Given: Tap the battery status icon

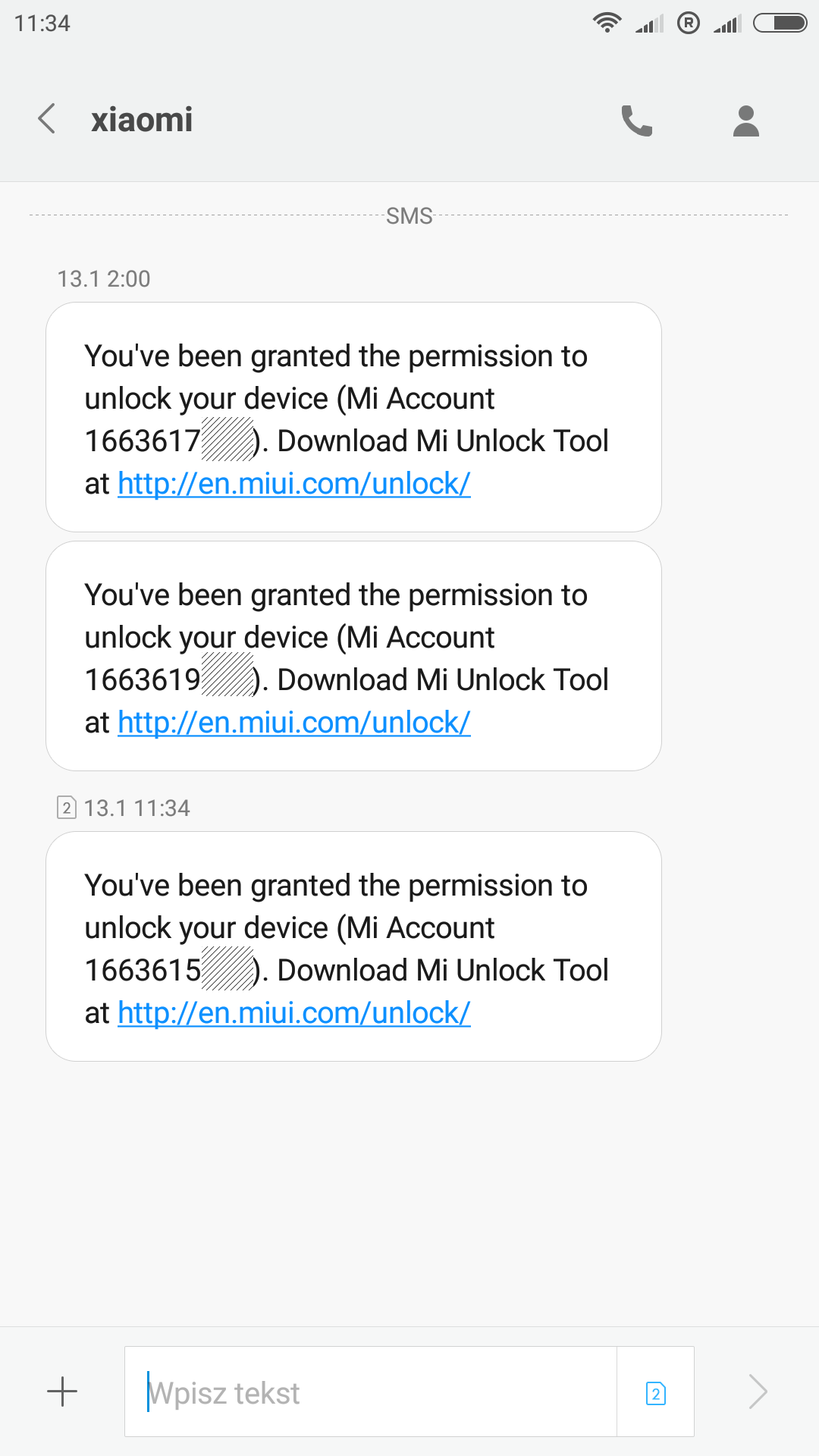Looking at the screenshot, I should pyautogui.click(x=780, y=23).
